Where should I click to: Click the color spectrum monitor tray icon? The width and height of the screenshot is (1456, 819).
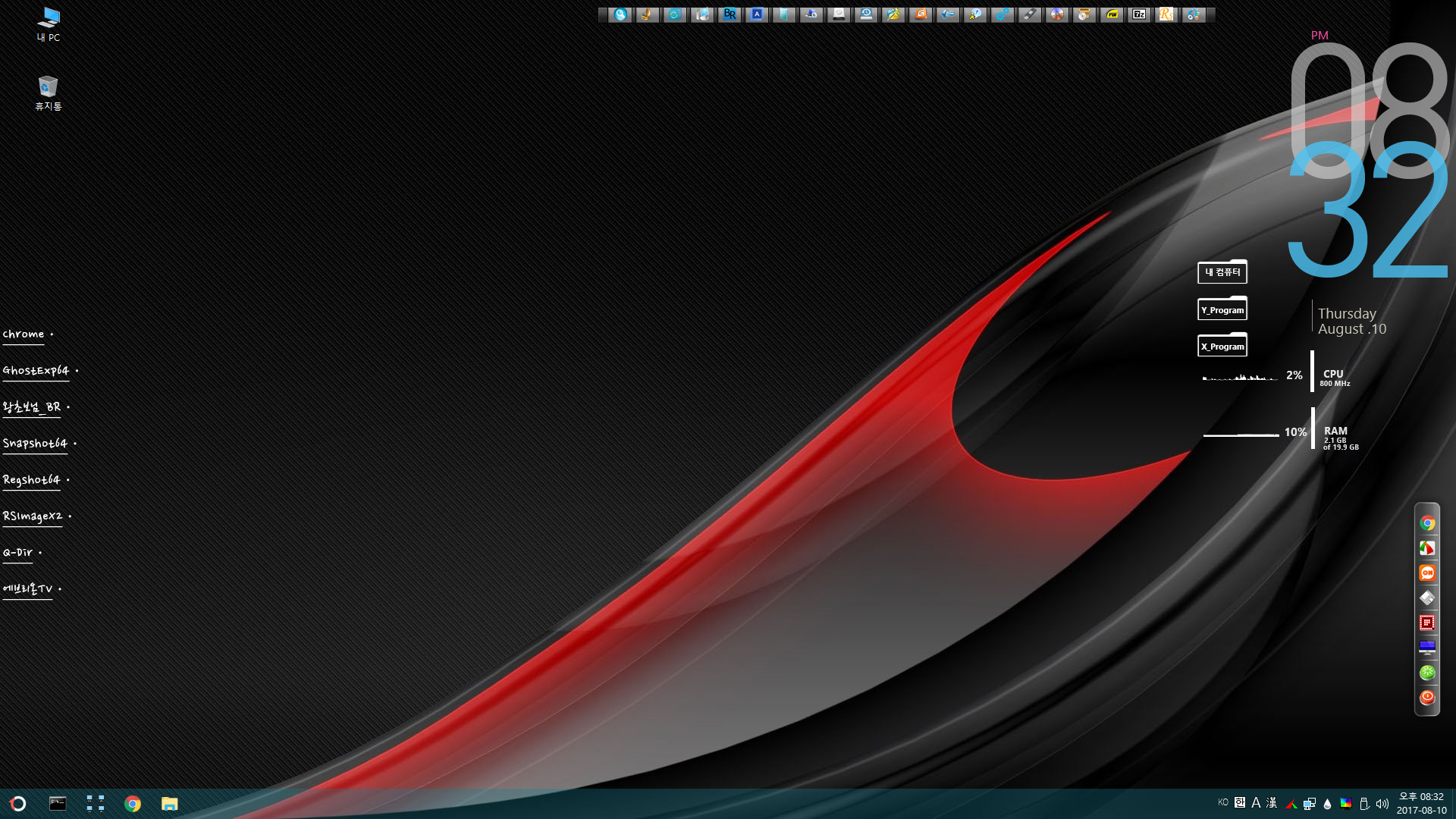tap(1346, 804)
